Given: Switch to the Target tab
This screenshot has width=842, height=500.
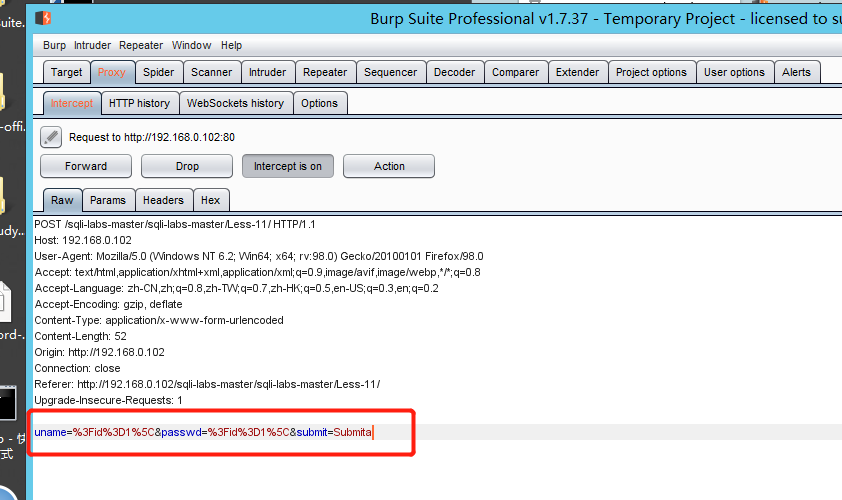Looking at the screenshot, I should (x=67, y=72).
